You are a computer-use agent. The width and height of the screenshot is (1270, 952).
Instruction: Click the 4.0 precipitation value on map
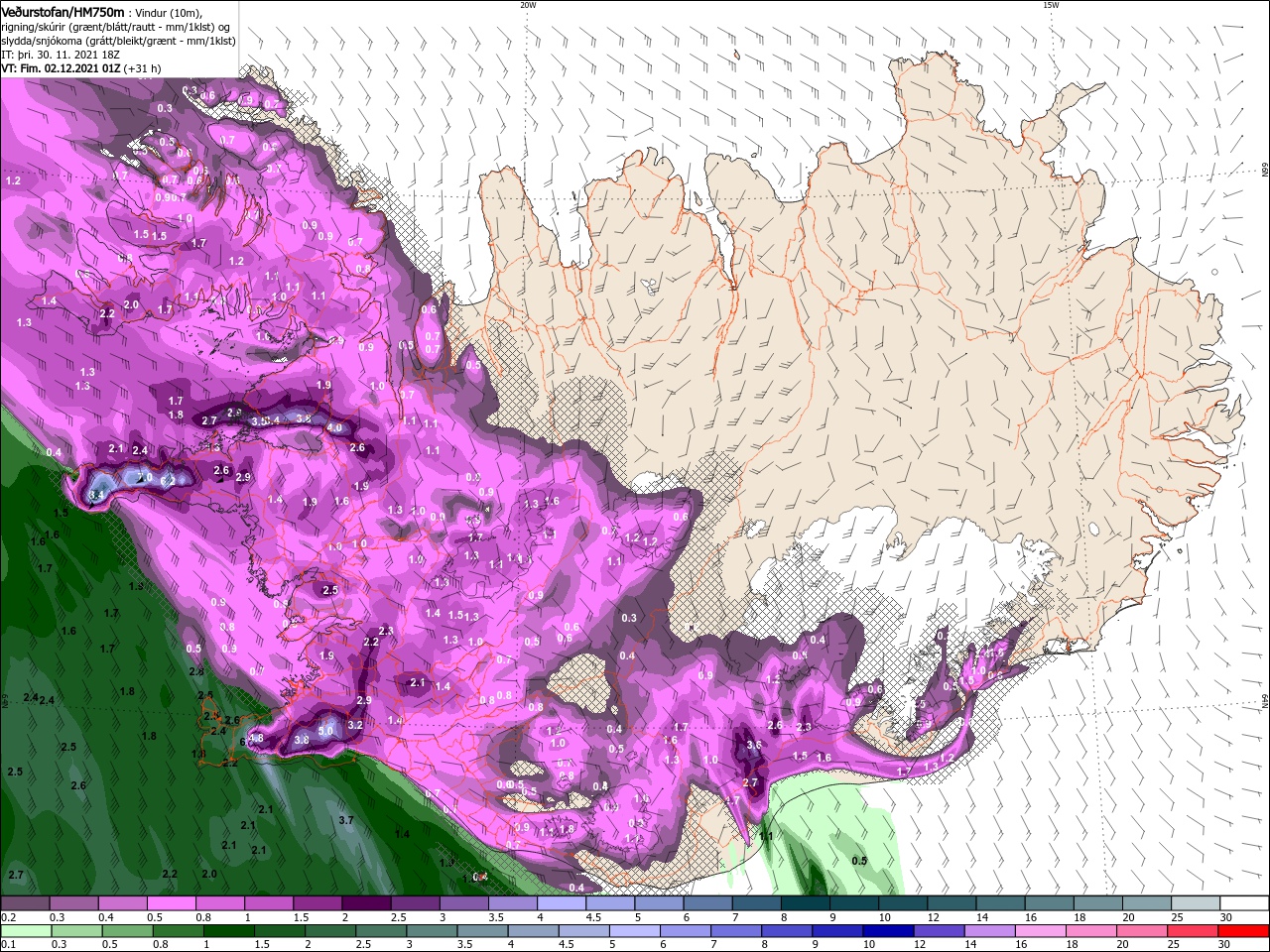(x=334, y=428)
